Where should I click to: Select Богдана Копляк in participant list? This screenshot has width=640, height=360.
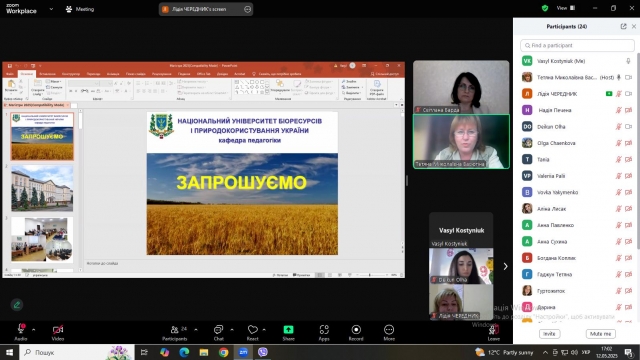(577, 258)
